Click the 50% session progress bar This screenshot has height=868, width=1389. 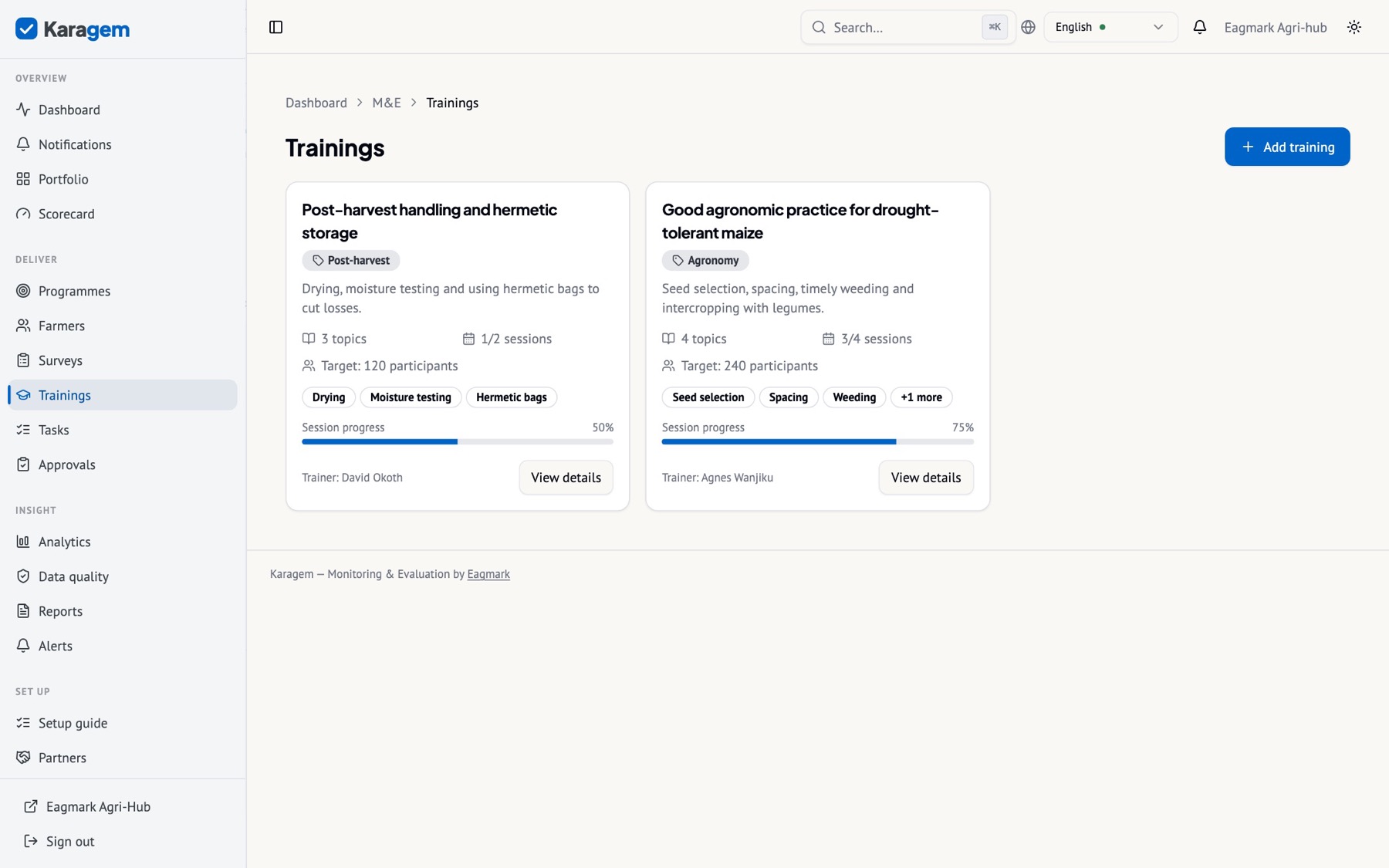tap(458, 442)
